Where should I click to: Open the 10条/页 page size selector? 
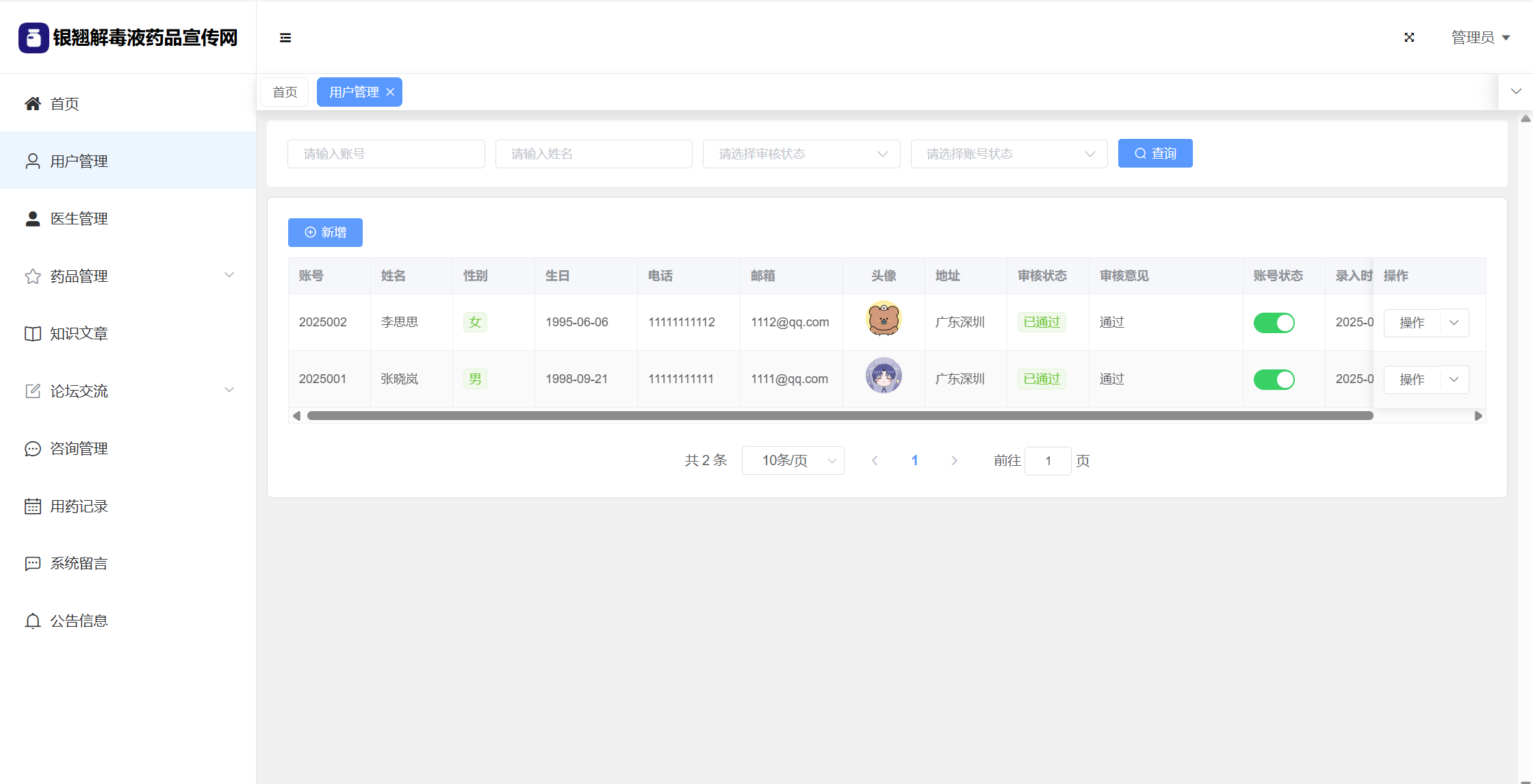(x=793, y=460)
